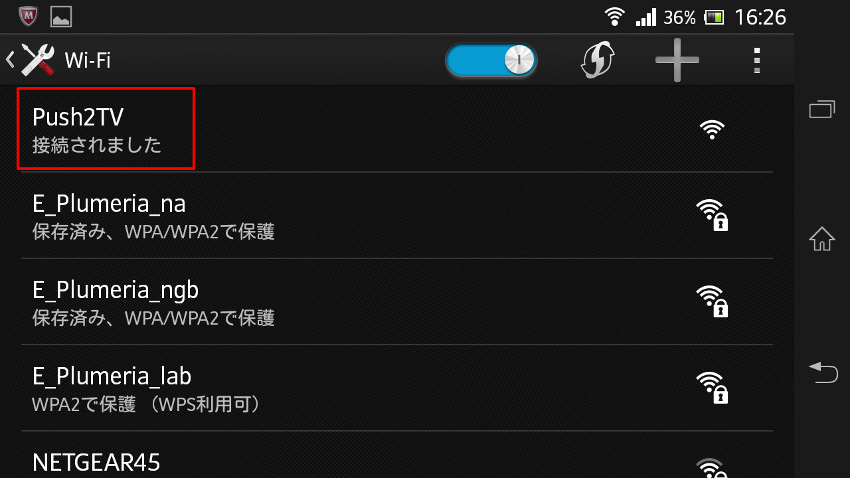Screen dimensions: 850x478
Task: Choose the E_Plumeria_ngb network
Action: (x=397, y=302)
